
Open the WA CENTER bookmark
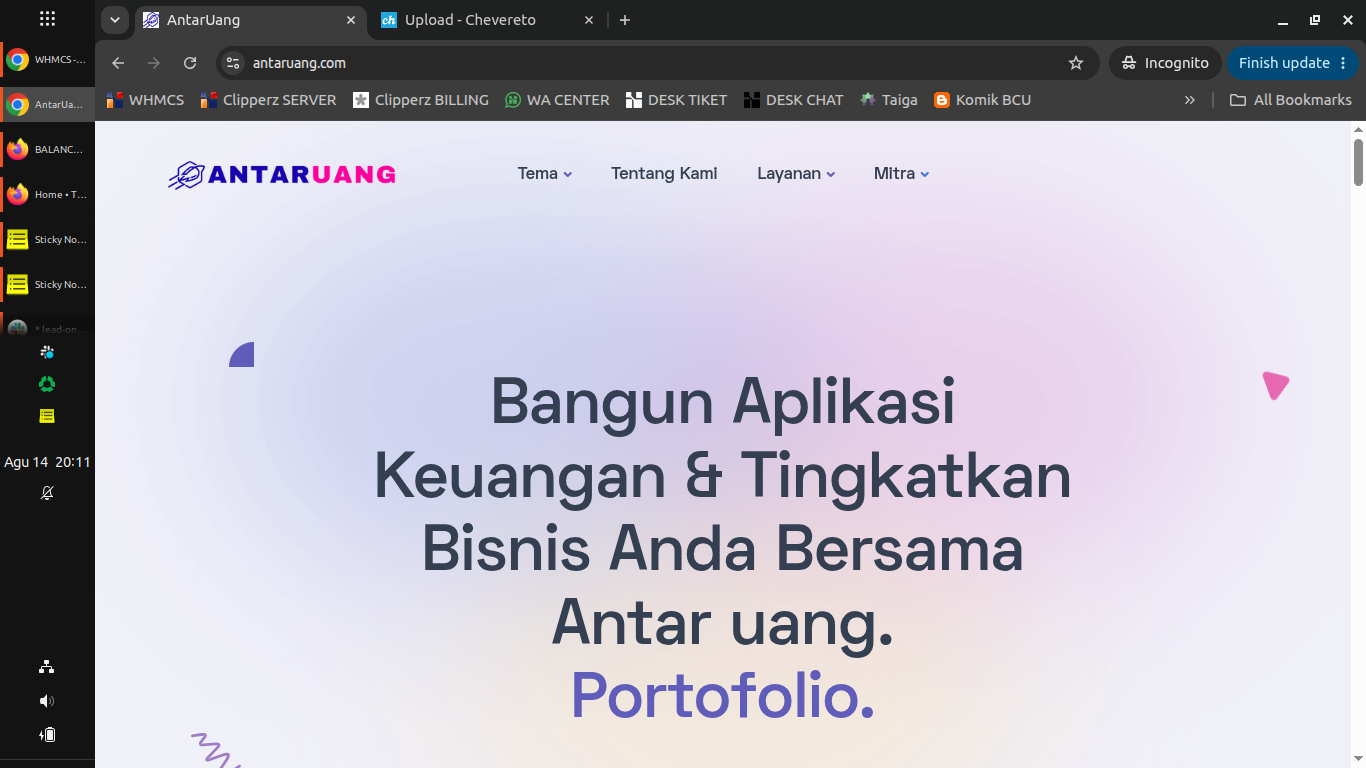[557, 100]
